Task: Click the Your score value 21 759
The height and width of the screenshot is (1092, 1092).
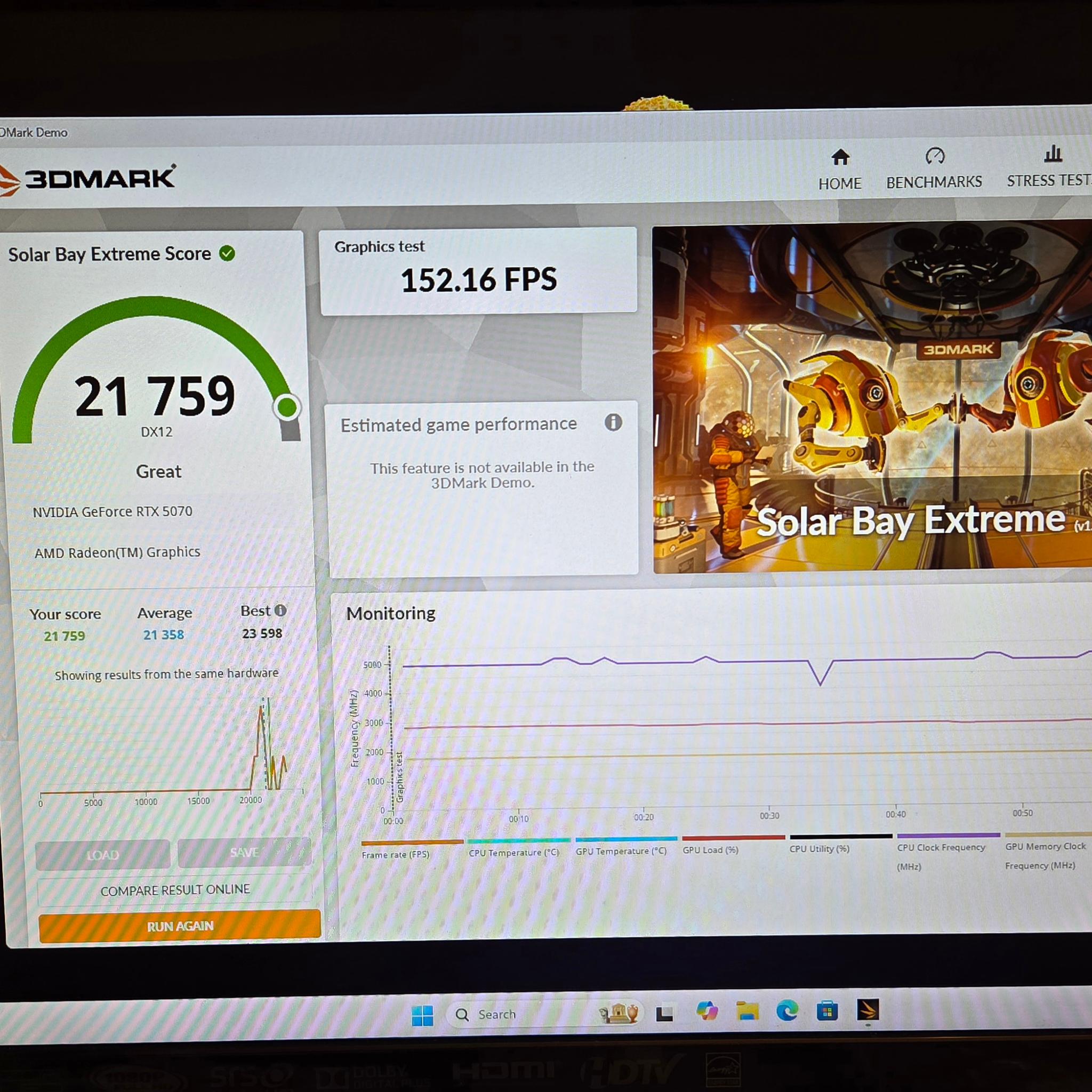Action: [65, 636]
